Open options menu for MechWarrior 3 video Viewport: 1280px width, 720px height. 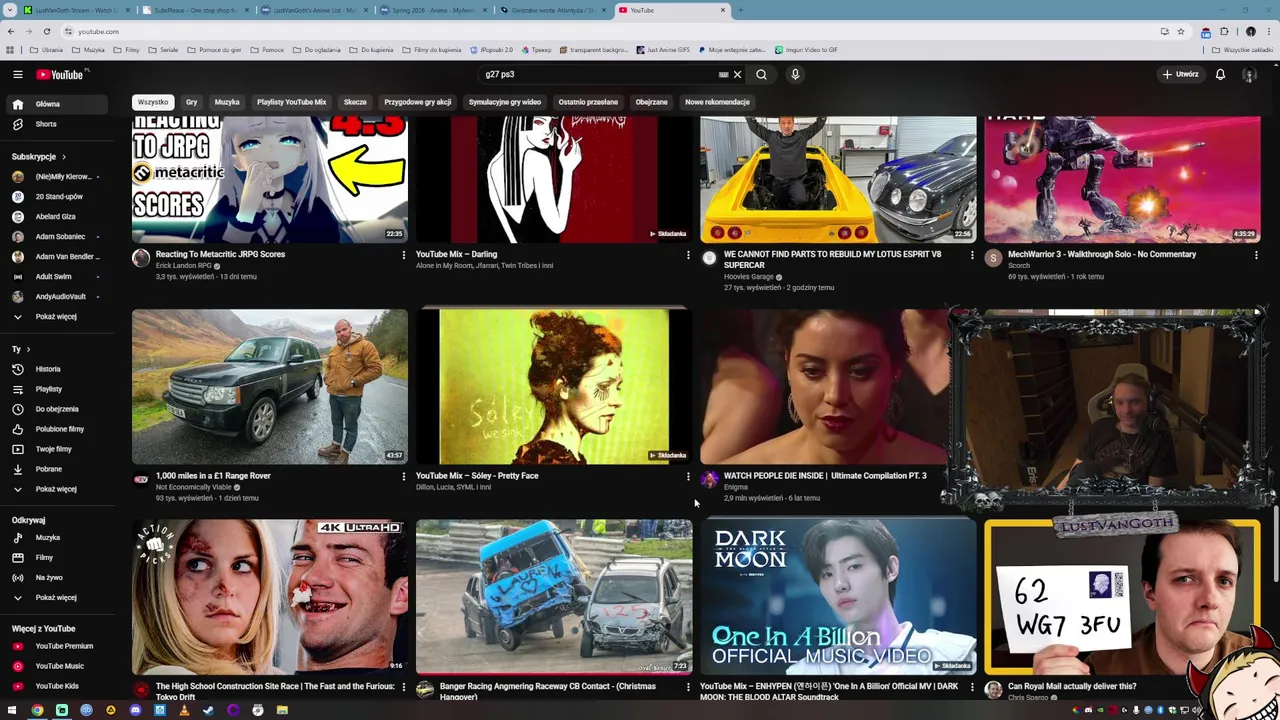[x=1256, y=255]
